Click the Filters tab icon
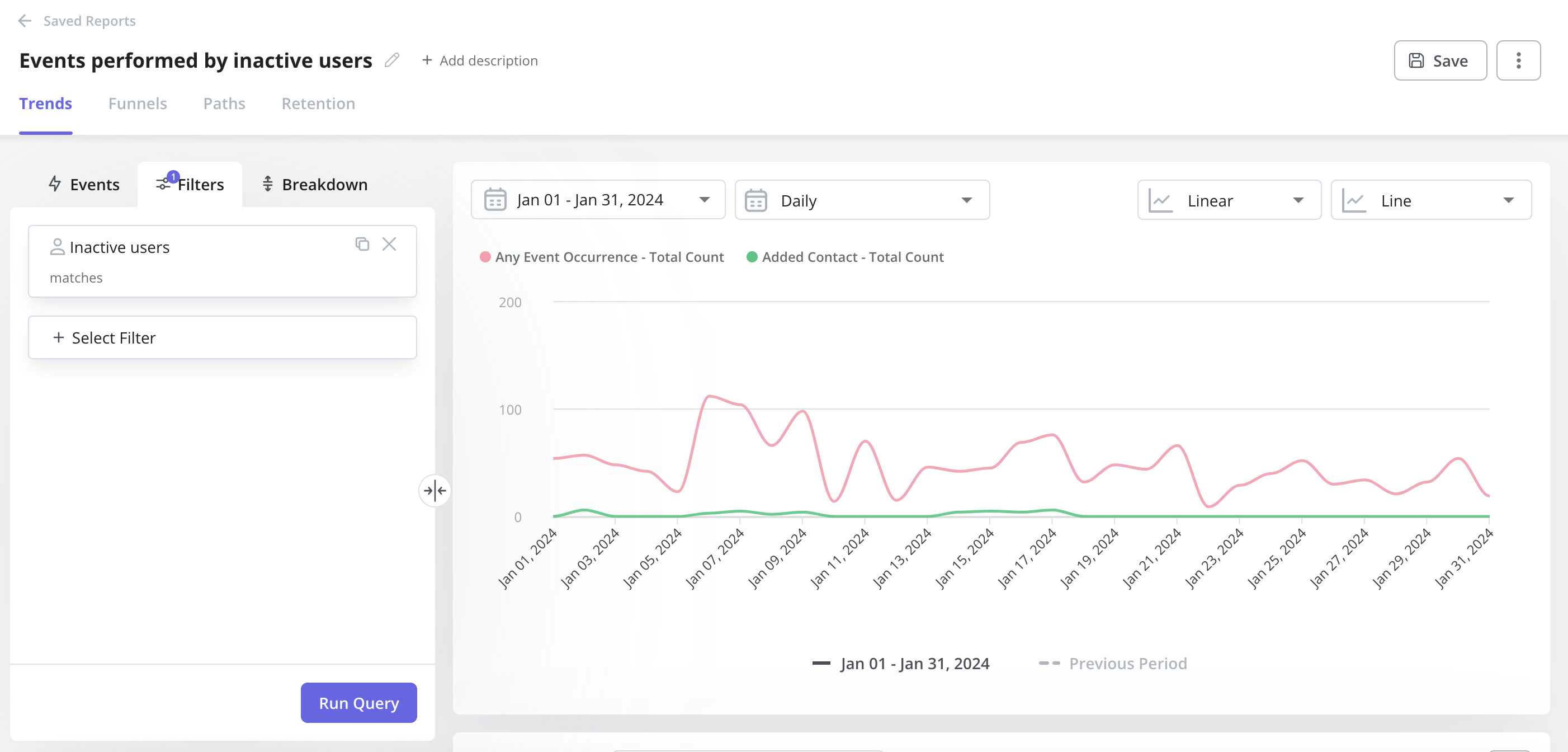This screenshot has height=752, width=1568. (163, 184)
